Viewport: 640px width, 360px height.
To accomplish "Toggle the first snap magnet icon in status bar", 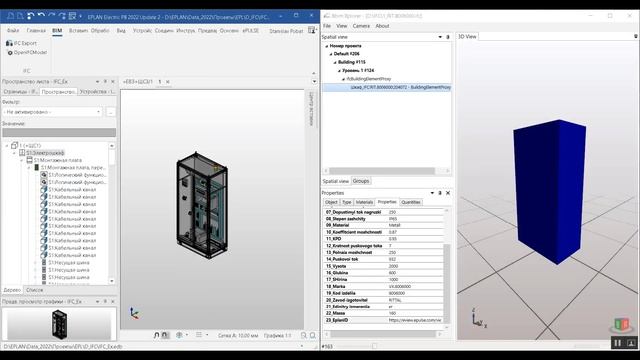I will click(156, 335).
